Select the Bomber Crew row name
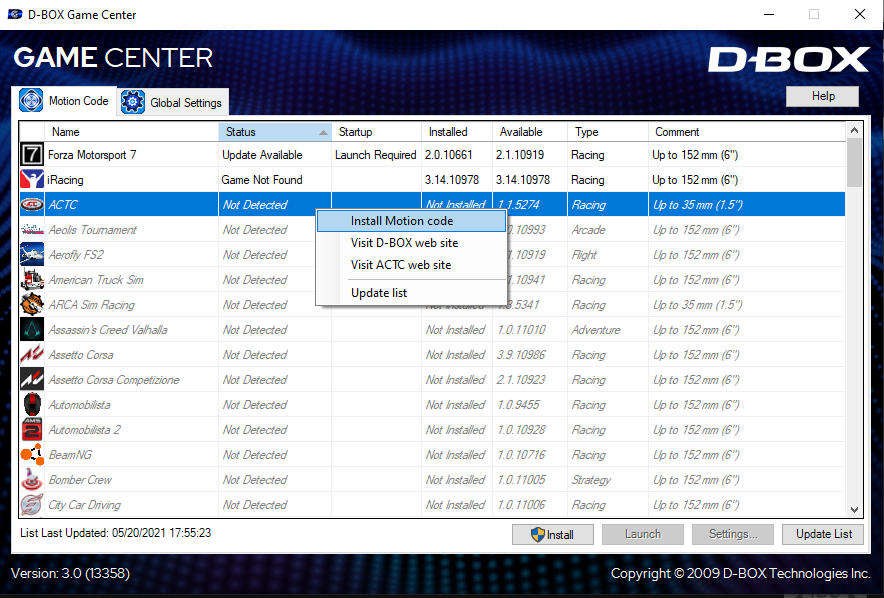The image size is (884, 598). (80, 480)
